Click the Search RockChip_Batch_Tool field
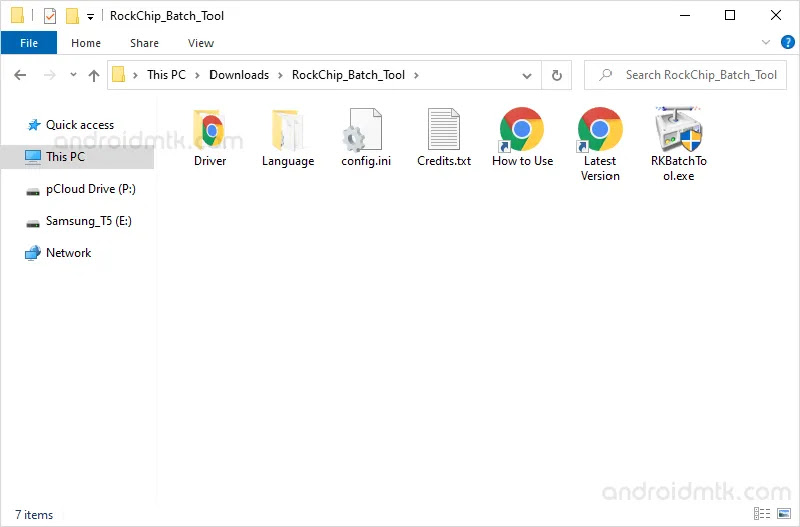This screenshot has height=527, width=800. tap(685, 75)
